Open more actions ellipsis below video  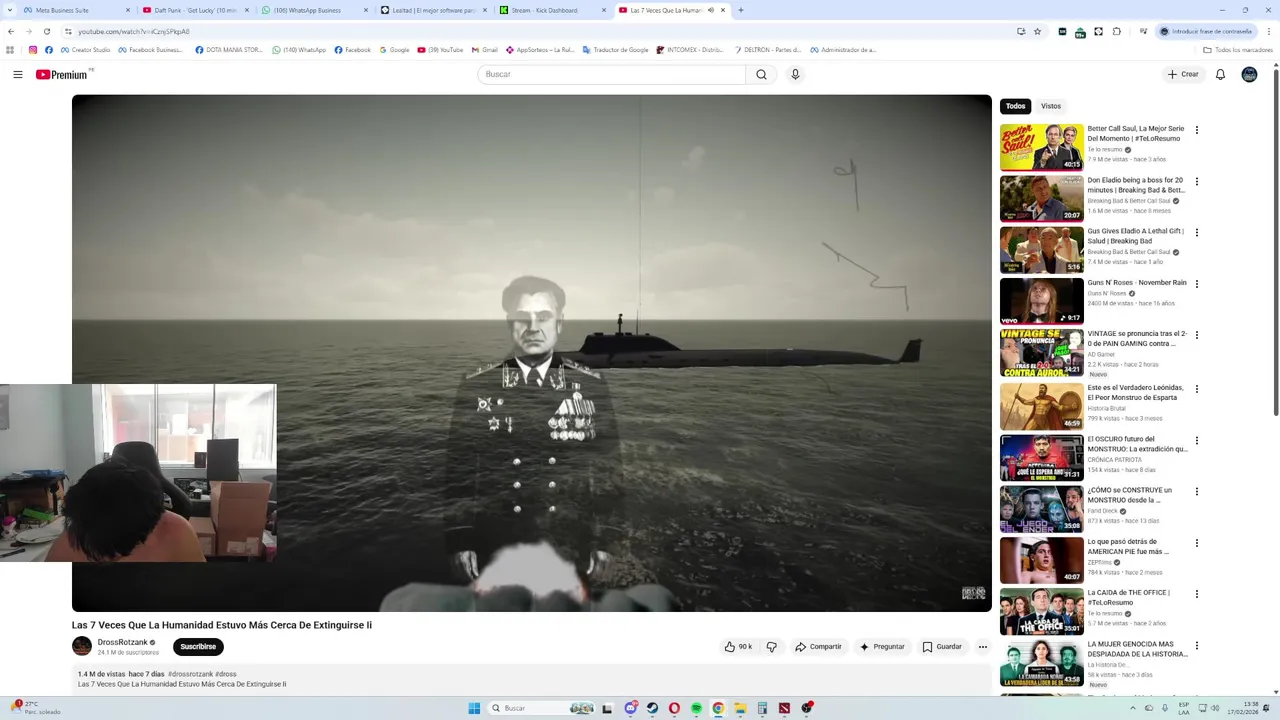(x=982, y=647)
